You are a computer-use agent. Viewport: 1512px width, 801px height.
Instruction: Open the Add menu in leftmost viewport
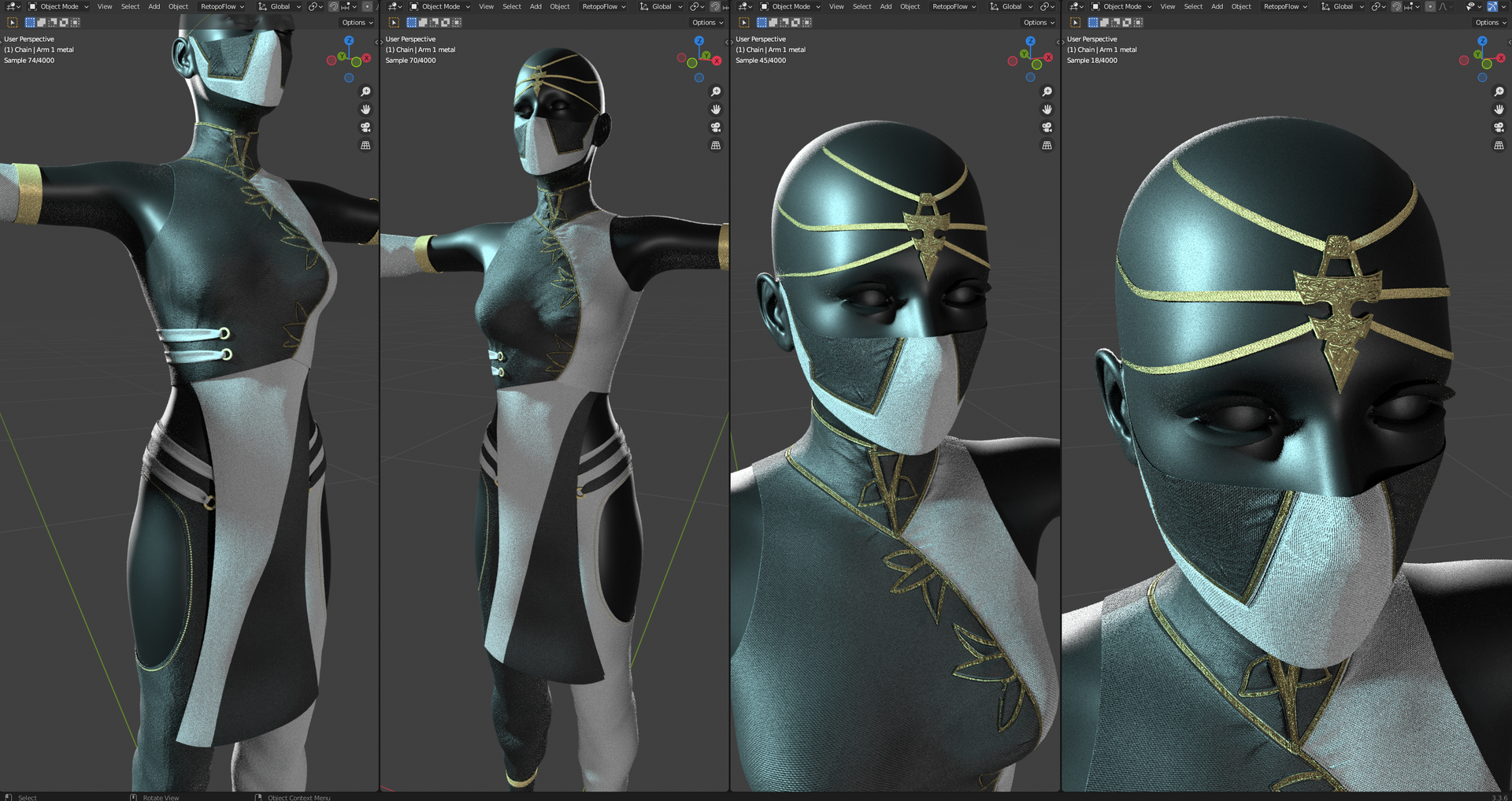(x=154, y=6)
